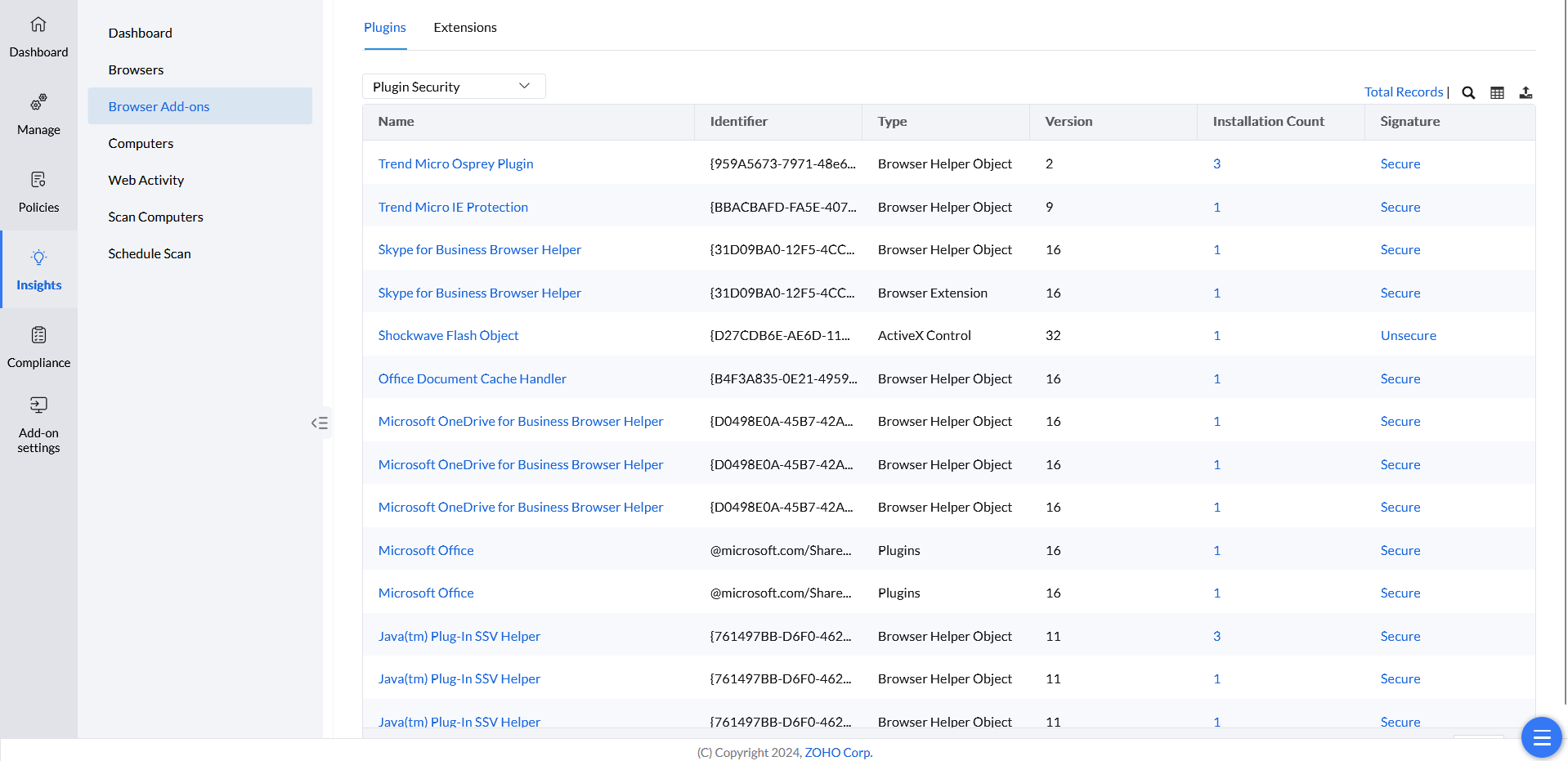Open the blue floating menu button
This screenshot has height=761, width=1568.
coord(1541,737)
